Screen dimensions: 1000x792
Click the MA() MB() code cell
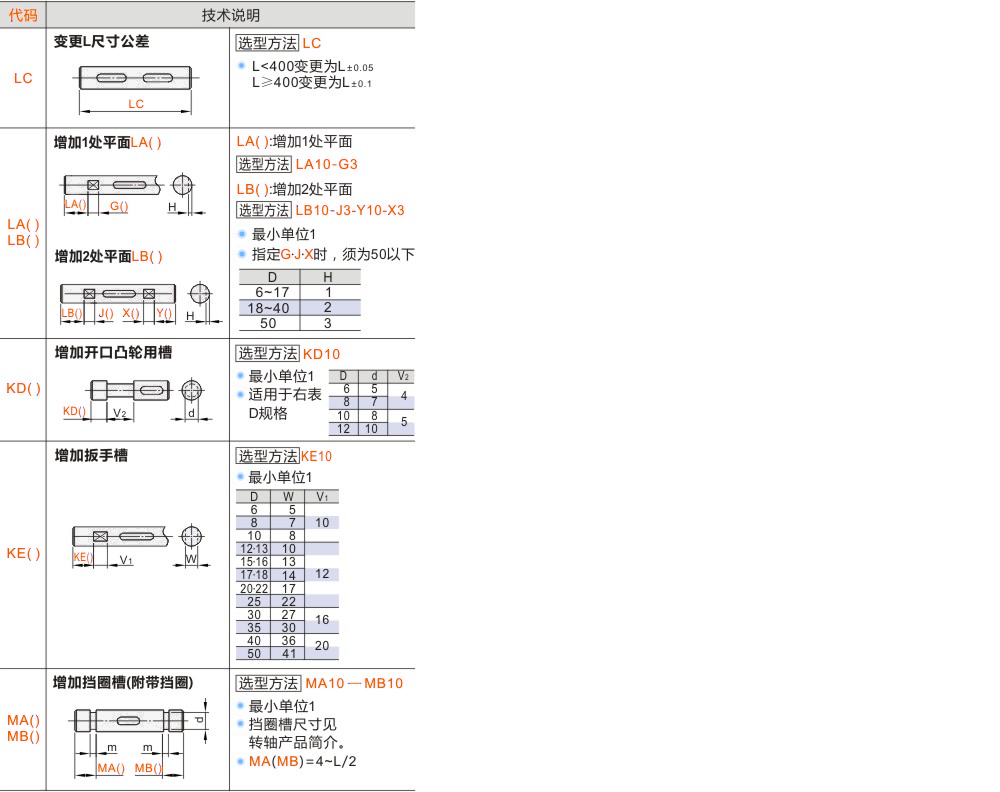tap(23, 728)
